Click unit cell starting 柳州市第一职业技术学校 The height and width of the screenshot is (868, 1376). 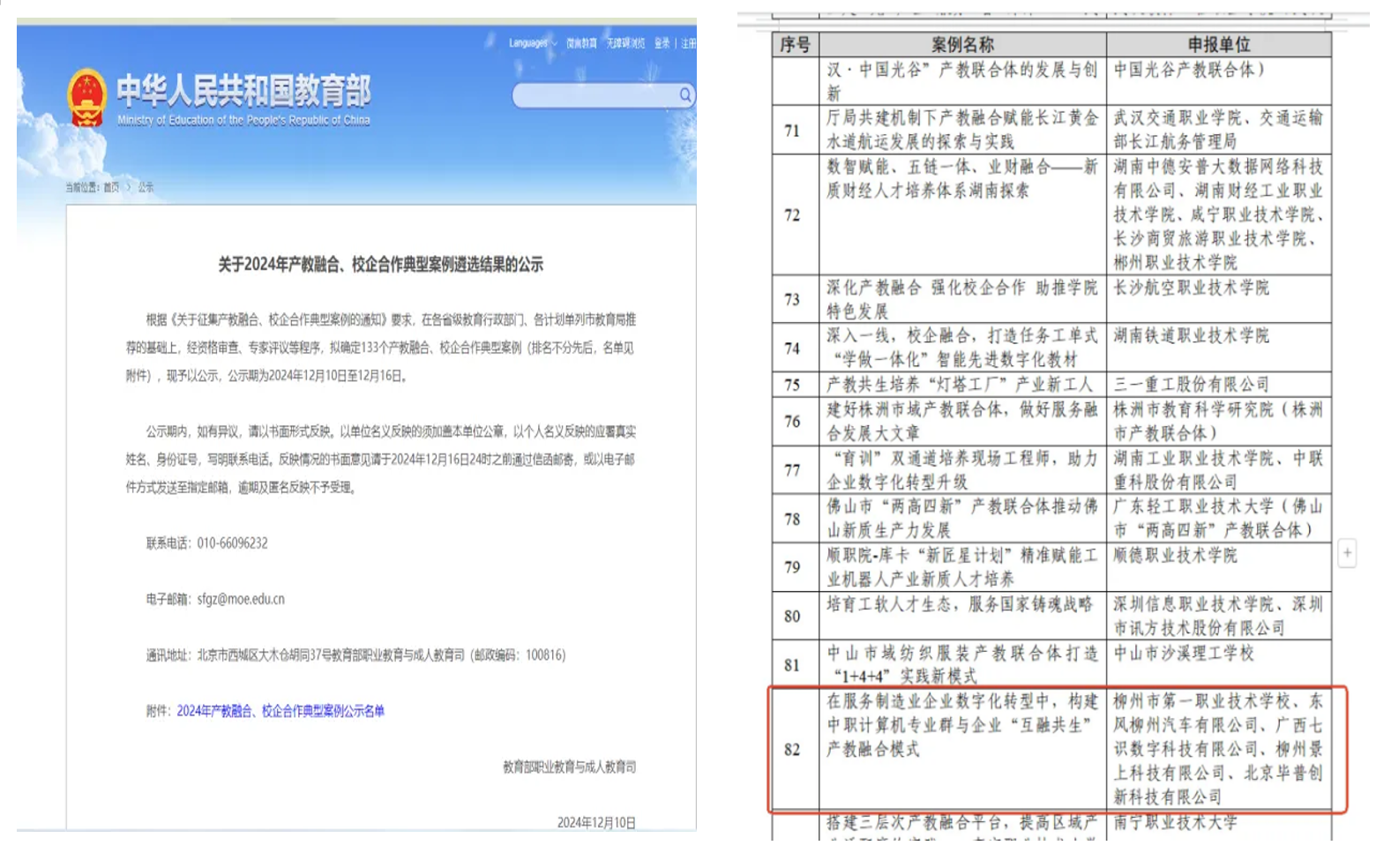click(1218, 750)
